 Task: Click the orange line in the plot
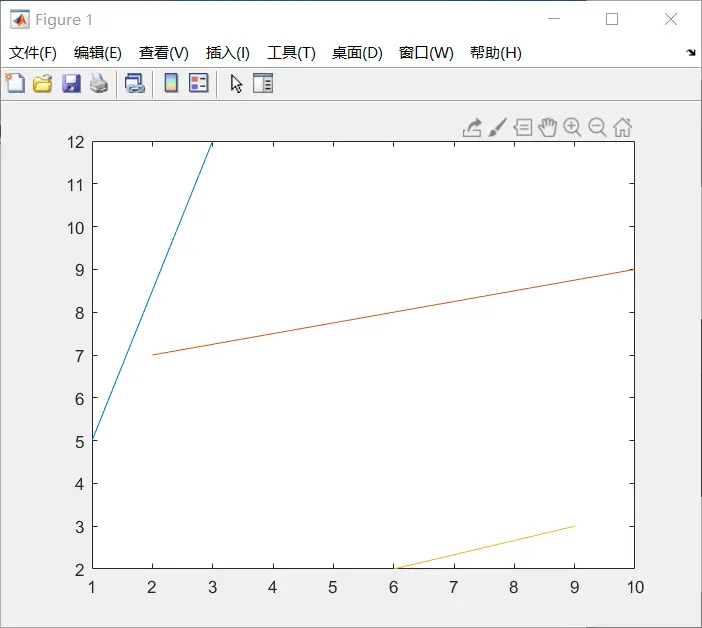[394, 312]
